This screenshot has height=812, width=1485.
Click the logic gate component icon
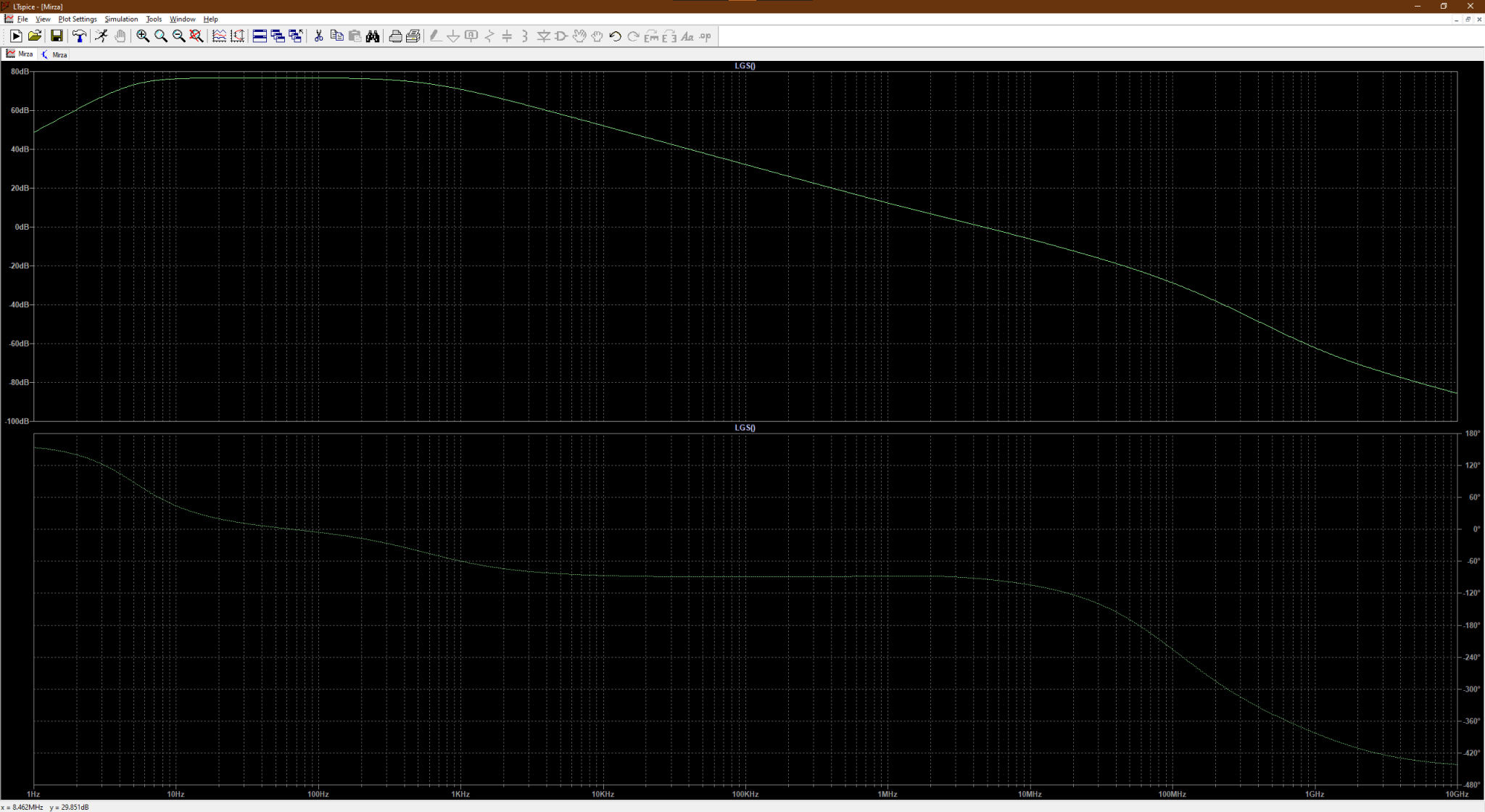561,36
